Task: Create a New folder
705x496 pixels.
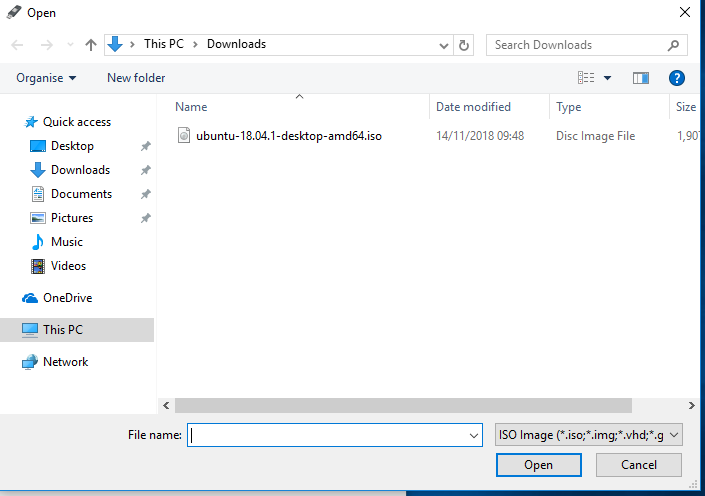Action: 136,78
